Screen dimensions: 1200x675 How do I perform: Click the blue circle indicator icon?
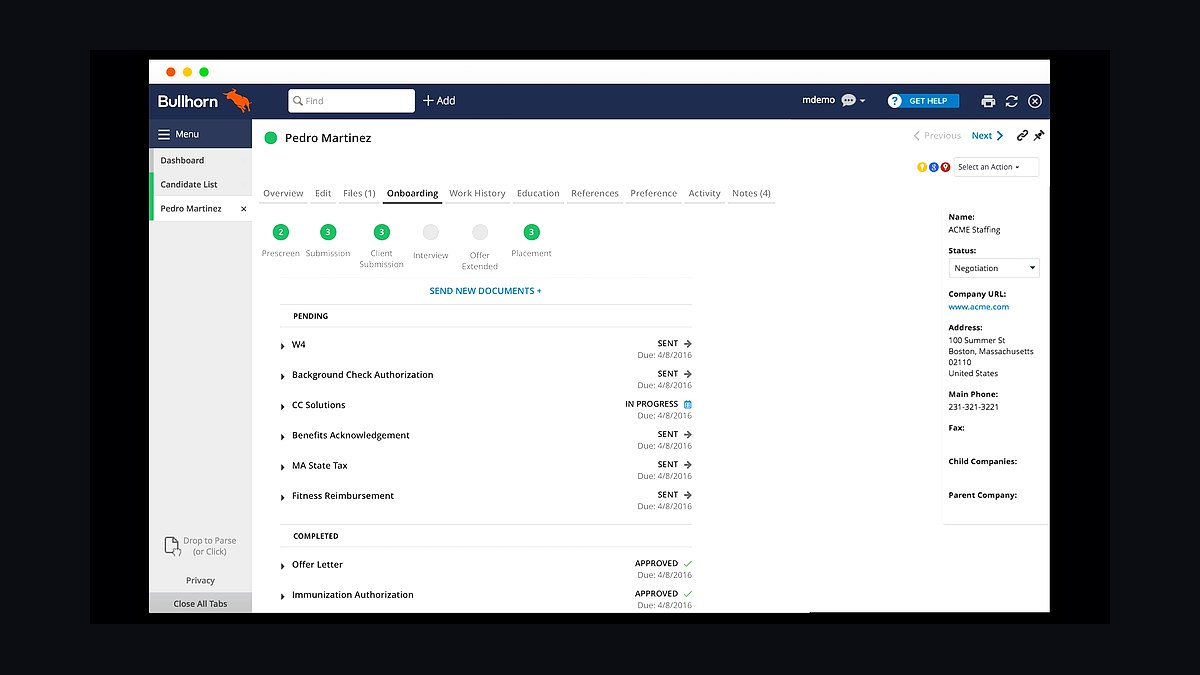coord(934,167)
